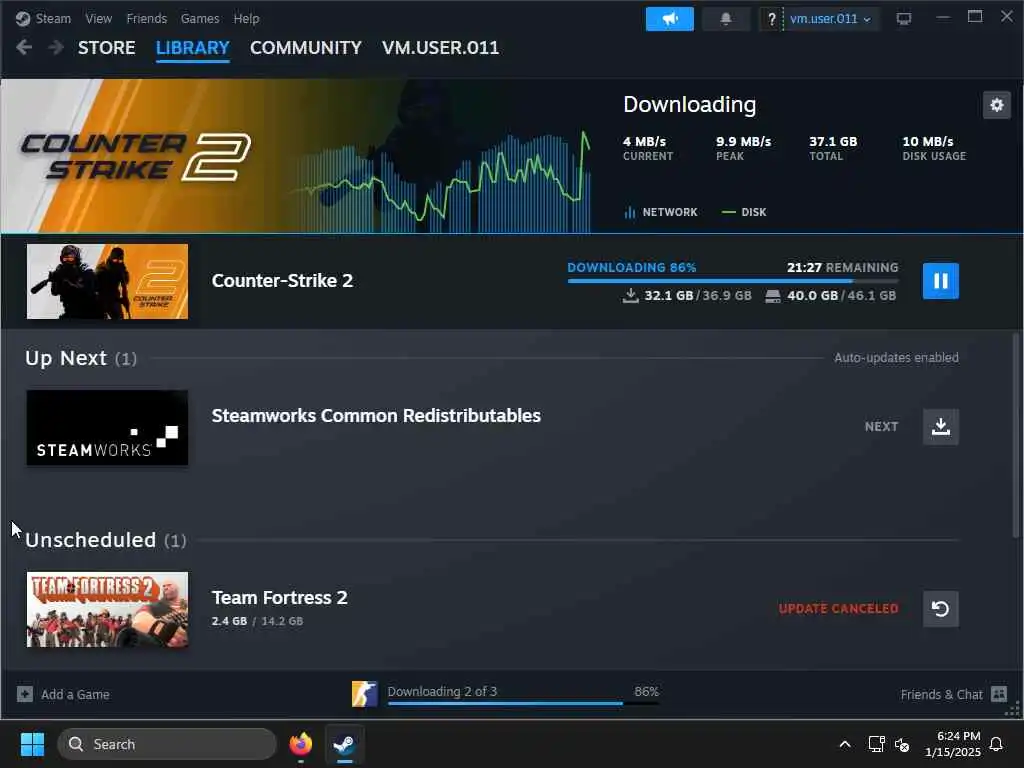1024x768 pixels.
Task: Click the NEXT label for Steamworks
Action: 882,426
